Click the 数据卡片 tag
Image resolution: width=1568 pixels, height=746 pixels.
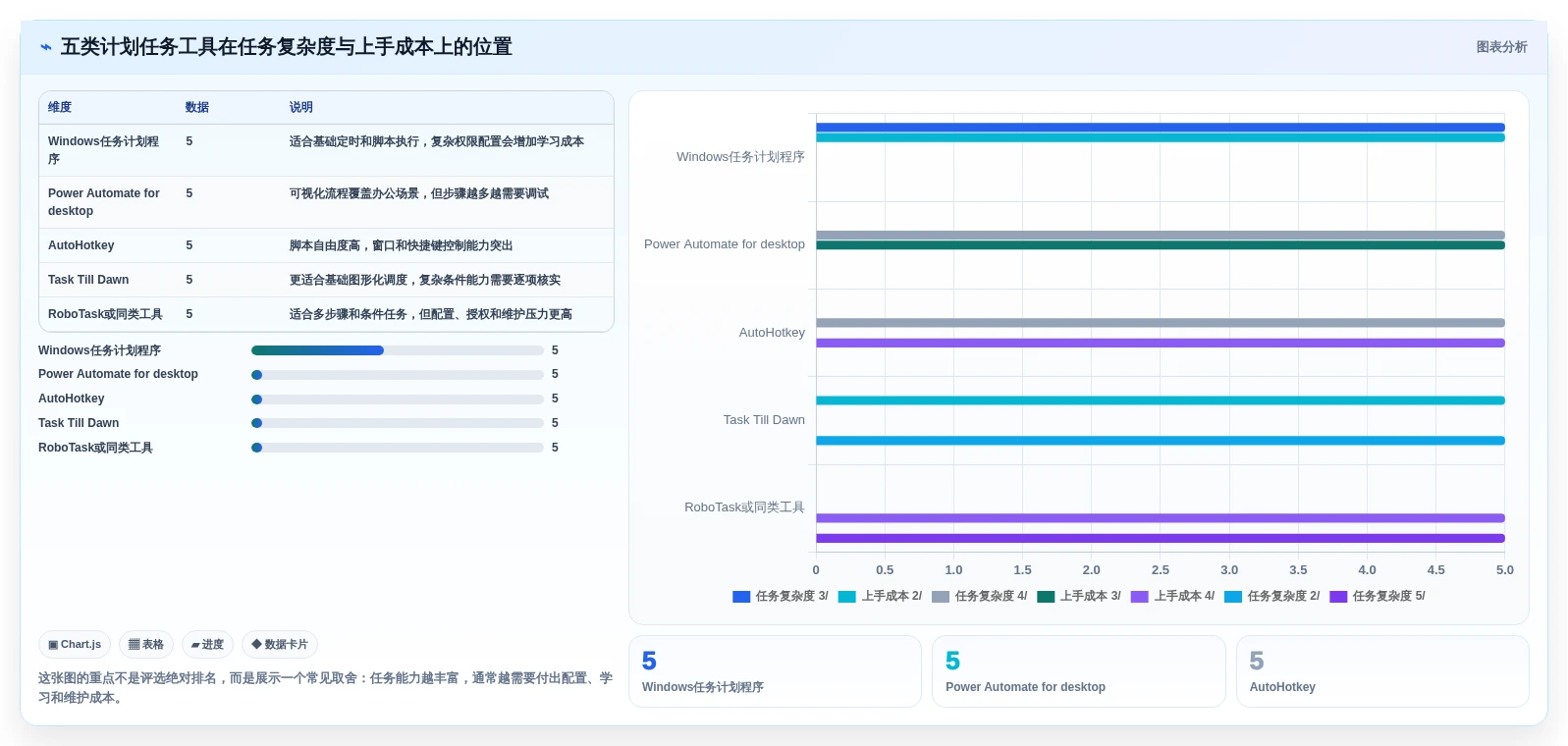(x=280, y=645)
